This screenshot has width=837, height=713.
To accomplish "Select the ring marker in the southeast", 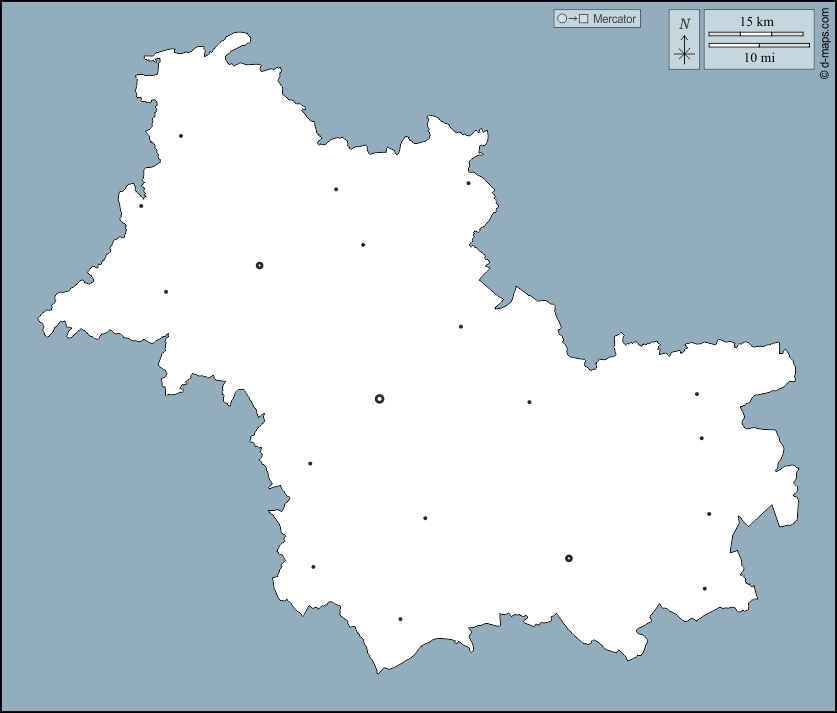I will (x=568, y=559).
